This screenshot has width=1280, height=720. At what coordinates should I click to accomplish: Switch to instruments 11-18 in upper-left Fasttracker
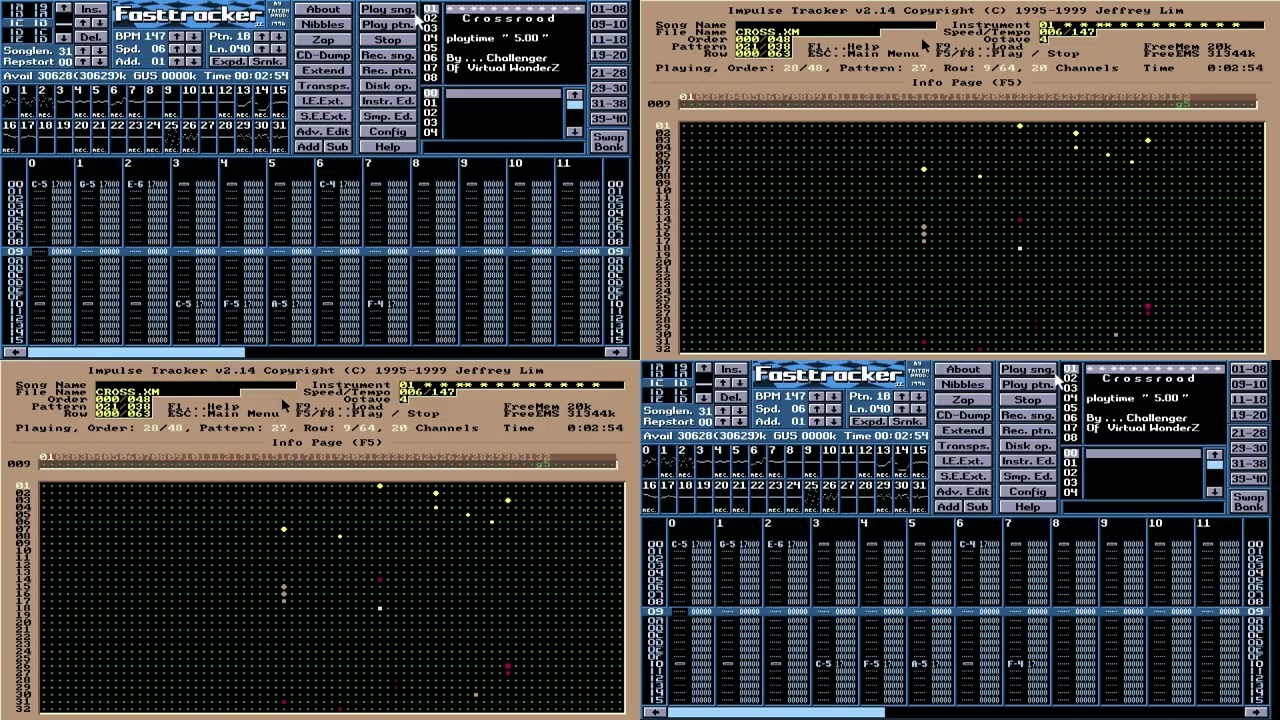609,39
